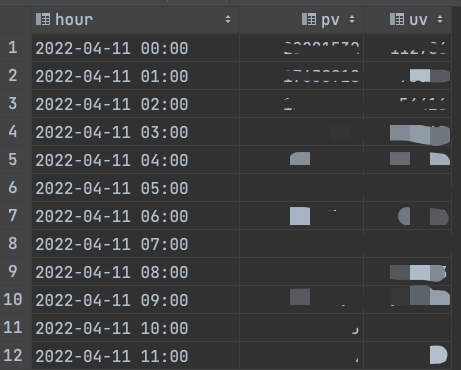Select pv cell in row 2
461x370 pixels.
pyautogui.click(x=301, y=76)
